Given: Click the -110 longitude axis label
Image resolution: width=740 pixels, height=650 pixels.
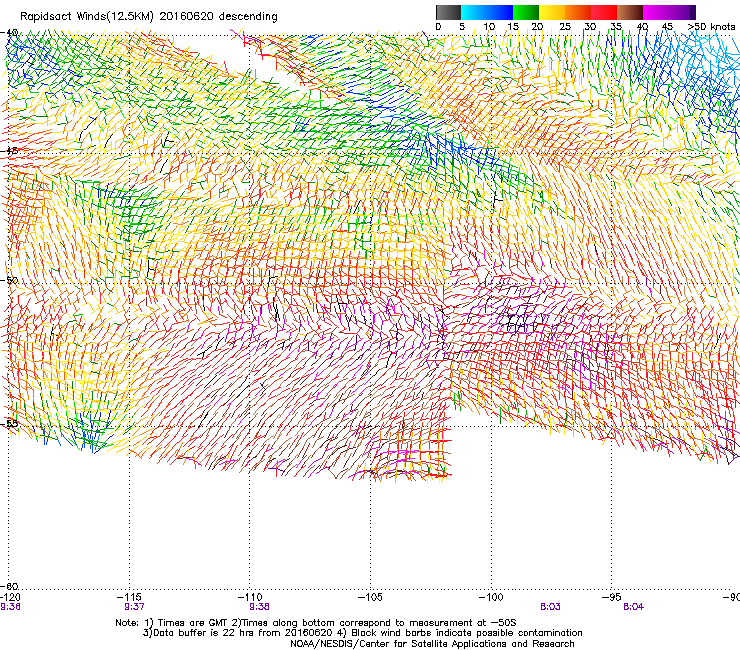Looking at the screenshot, I should pos(250,597).
